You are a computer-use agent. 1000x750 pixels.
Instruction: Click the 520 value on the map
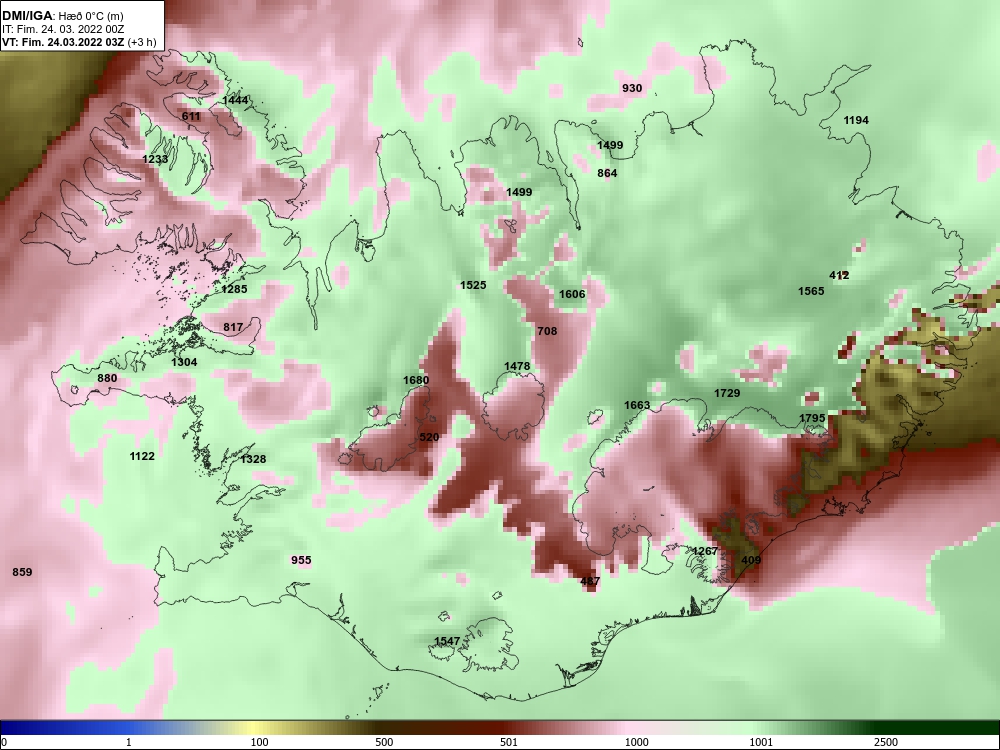429,438
